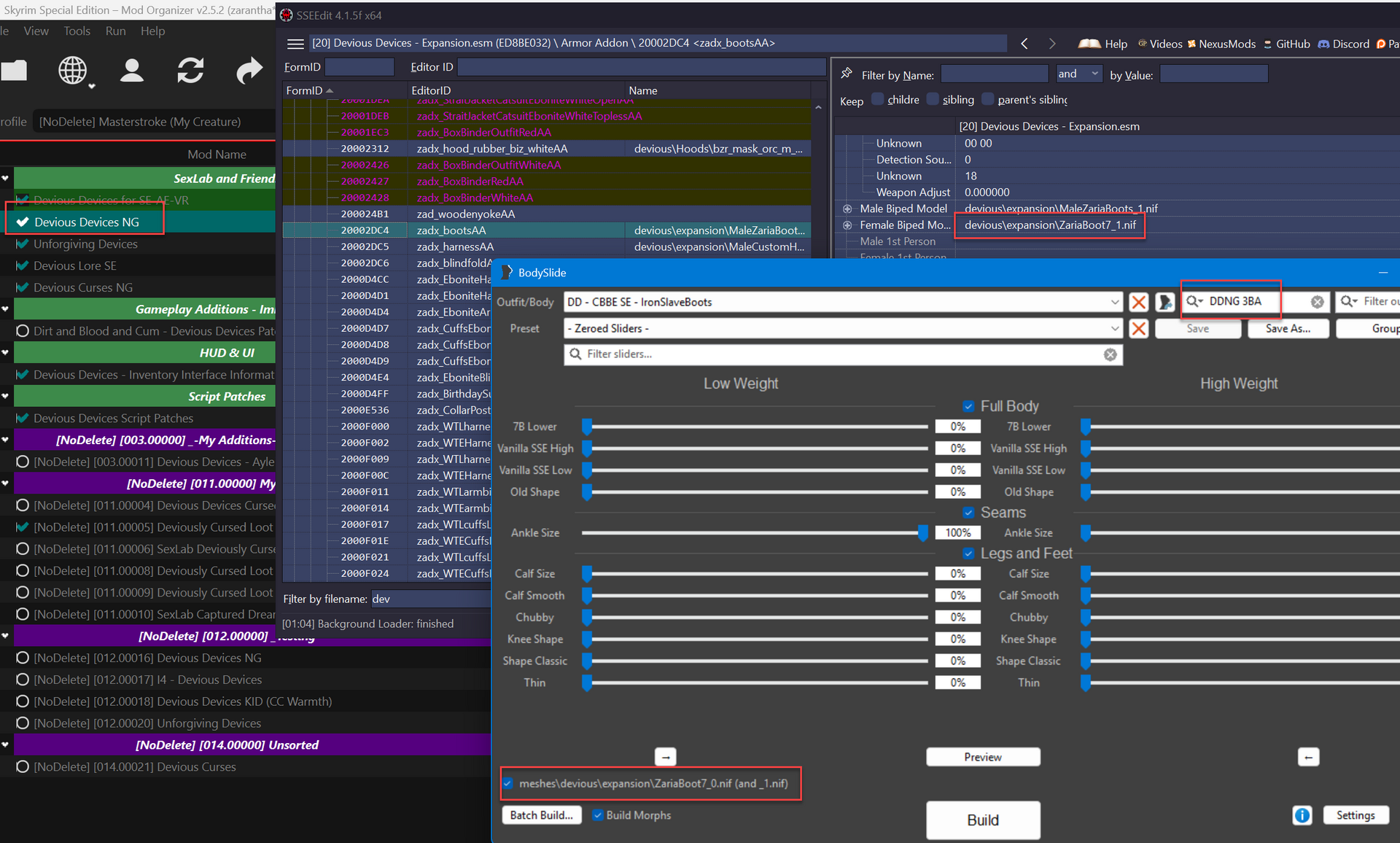Toggle the Seams category checkbox
1400x843 pixels.
pyautogui.click(x=968, y=513)
